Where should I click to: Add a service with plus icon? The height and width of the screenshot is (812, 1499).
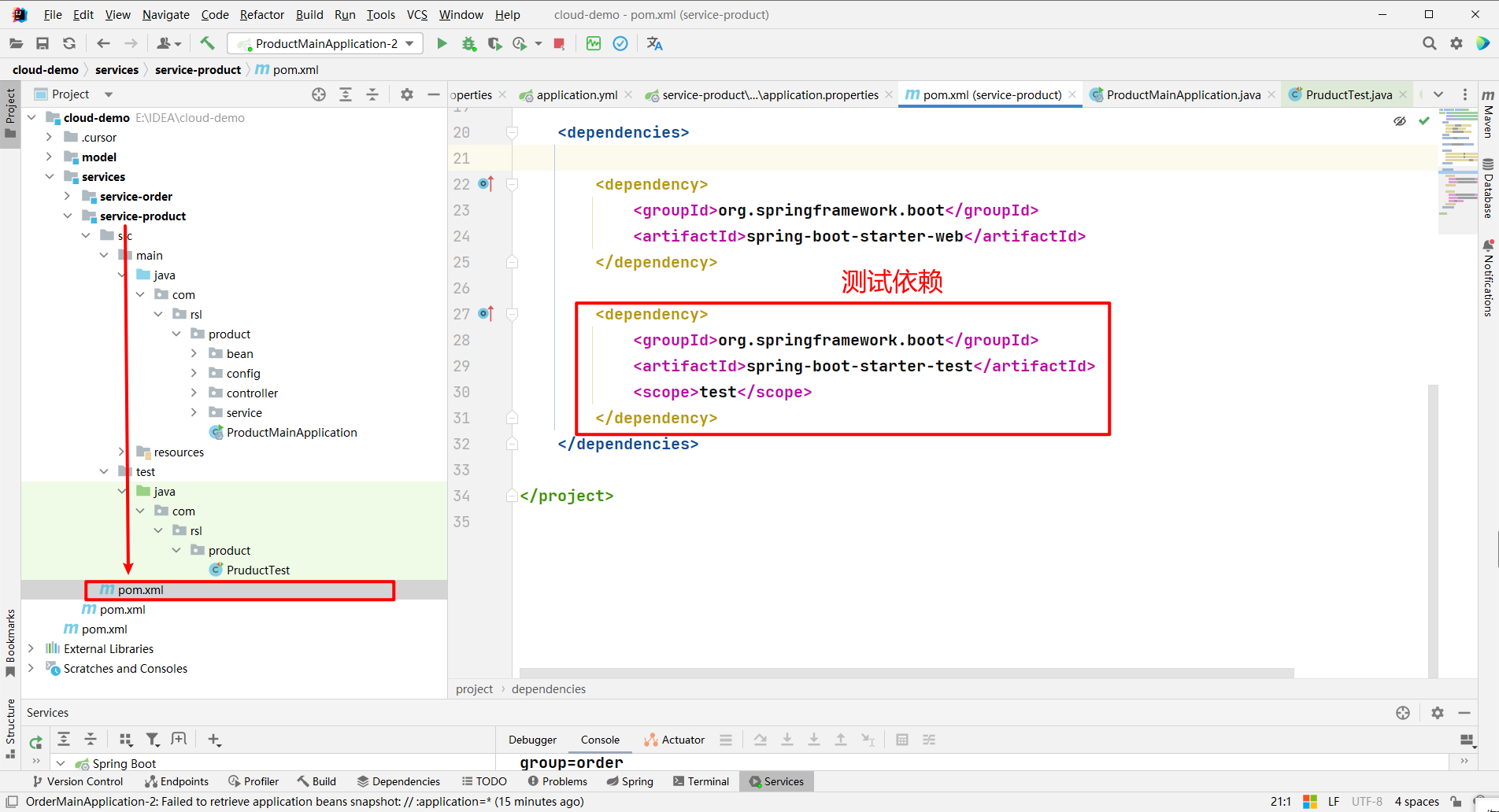click(x=214, y=740)
